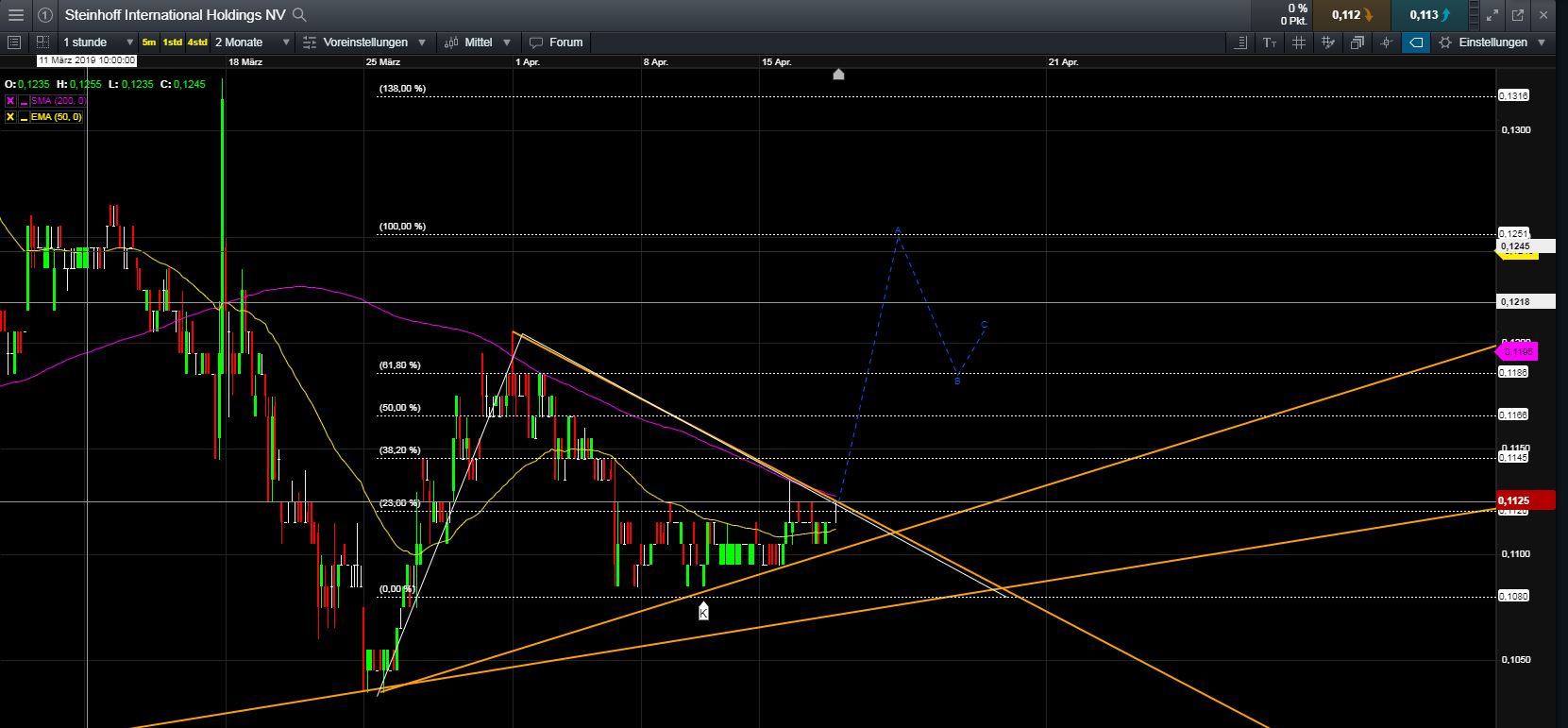Click the EMA line style dash icon
Screen dimensions: 1568x728
(24, 117)
